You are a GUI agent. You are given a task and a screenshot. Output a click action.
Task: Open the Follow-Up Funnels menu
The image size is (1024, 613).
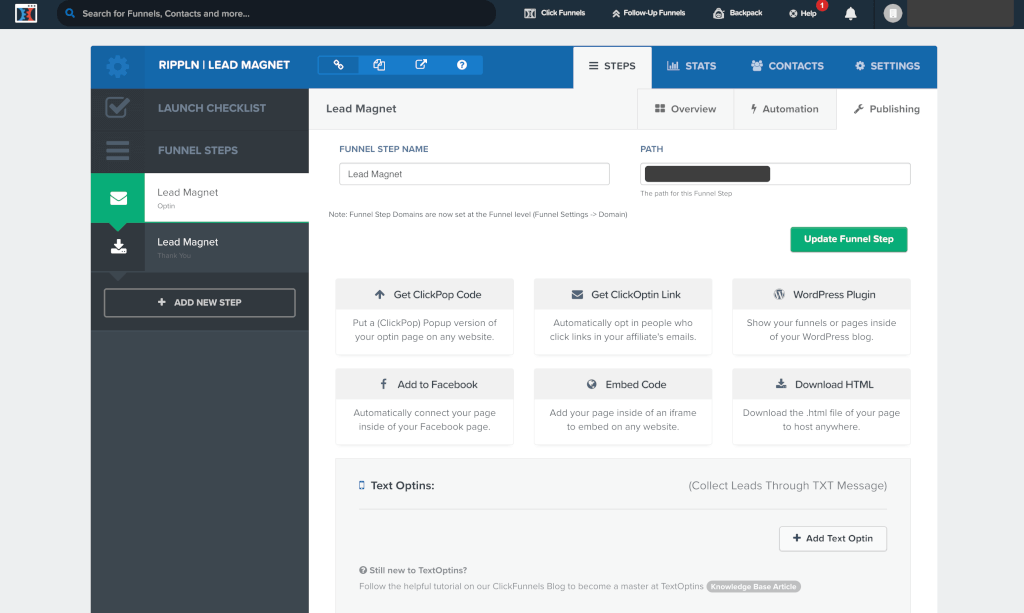(648, 13)
